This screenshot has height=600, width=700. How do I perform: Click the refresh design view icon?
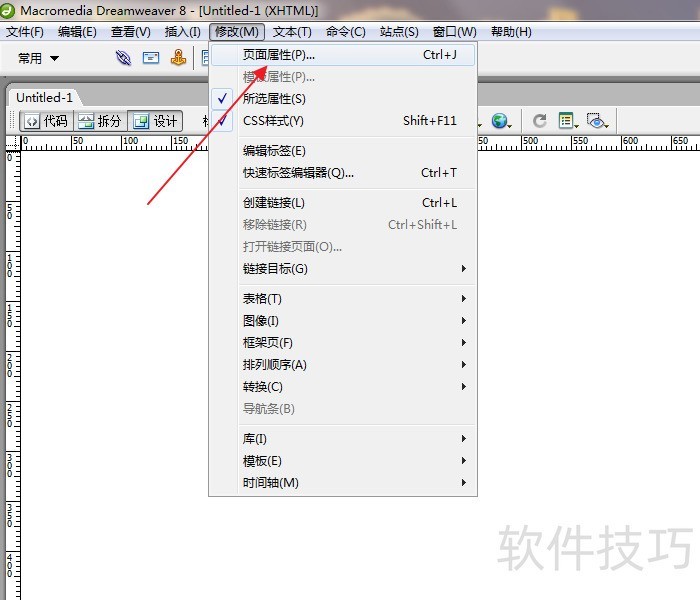click(x=540, y=121)
